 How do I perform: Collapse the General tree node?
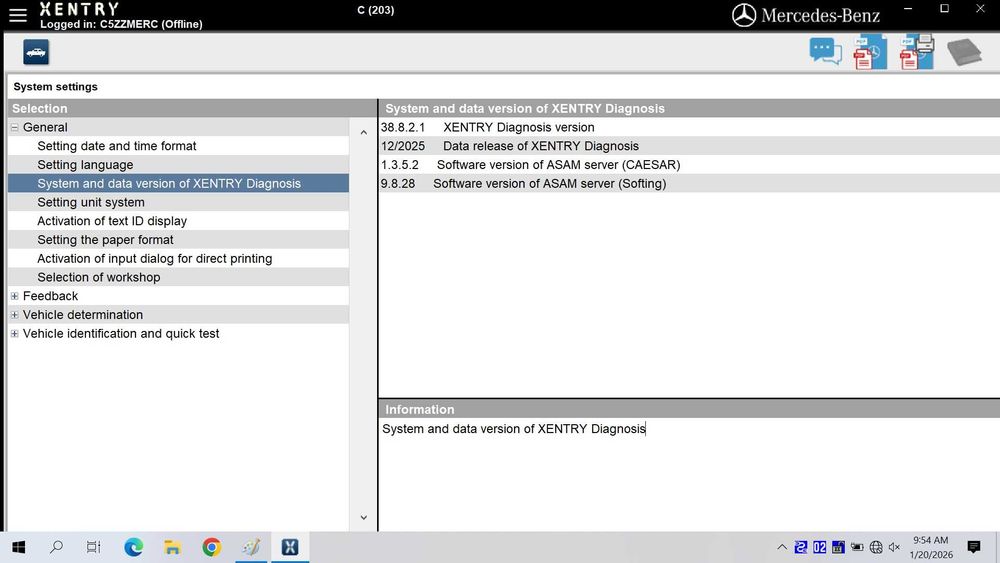[14, 128]
